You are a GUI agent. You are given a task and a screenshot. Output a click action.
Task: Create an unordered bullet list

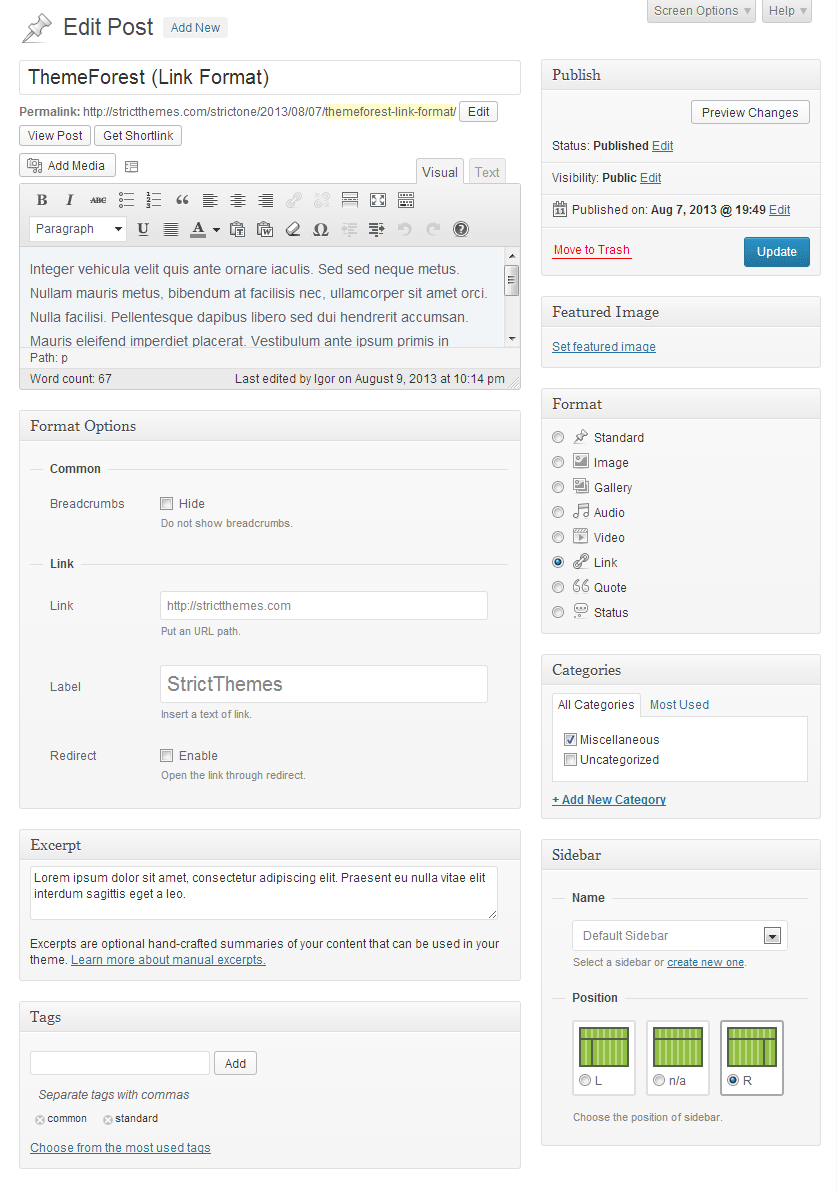pyautogui.click(x=126, y=200)
